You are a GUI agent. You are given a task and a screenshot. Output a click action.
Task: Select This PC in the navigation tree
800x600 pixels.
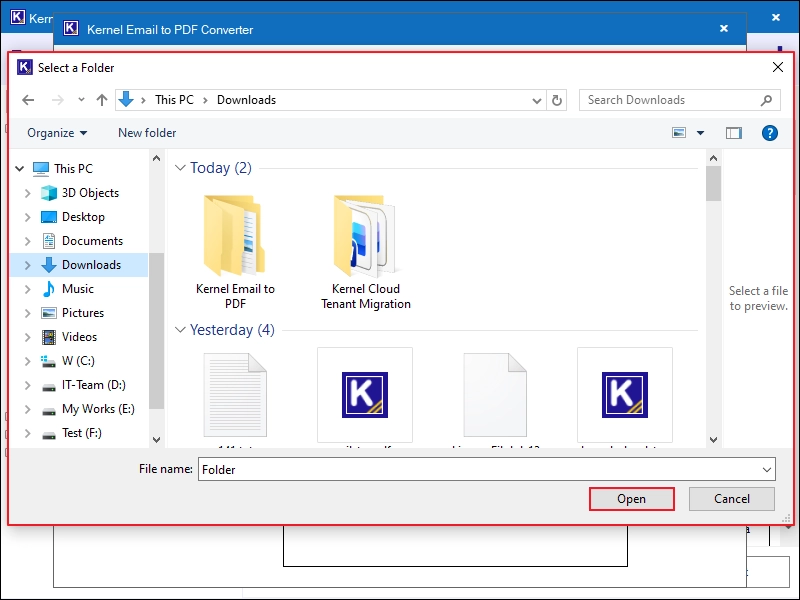73,168
